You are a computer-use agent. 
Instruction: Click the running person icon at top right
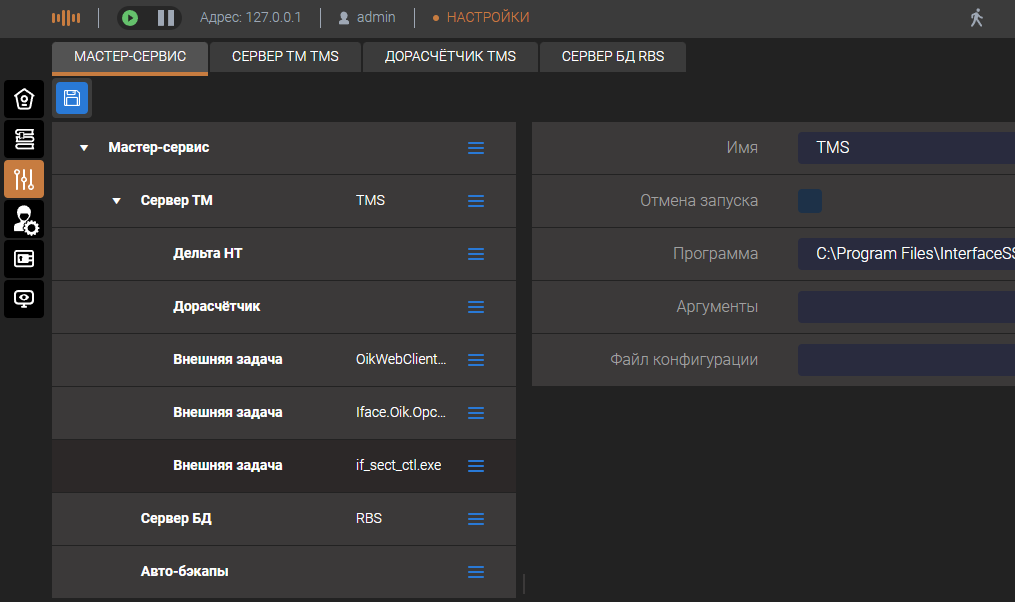tap(976, 18)
